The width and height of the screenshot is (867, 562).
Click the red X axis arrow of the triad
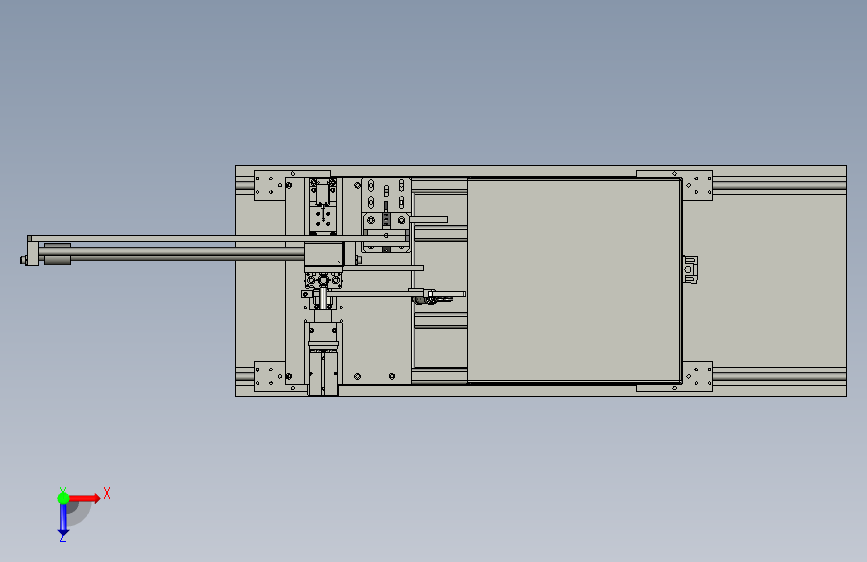(85, 498)
